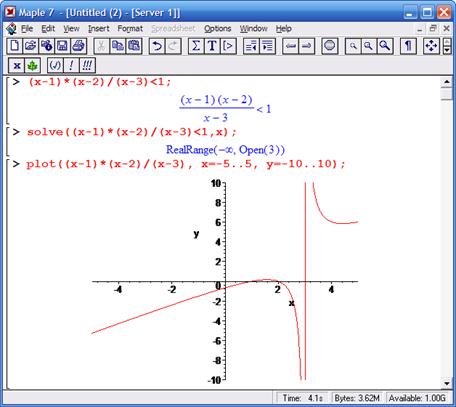
Task: Open the Edit menu
Action: coord(48,29)
